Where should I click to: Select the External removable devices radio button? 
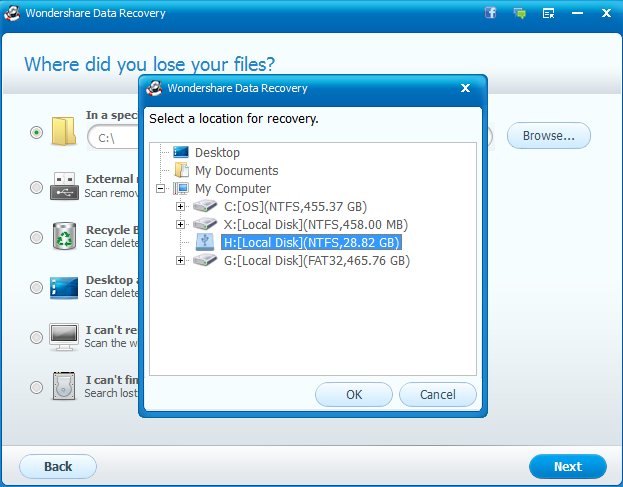click(37, 186)
